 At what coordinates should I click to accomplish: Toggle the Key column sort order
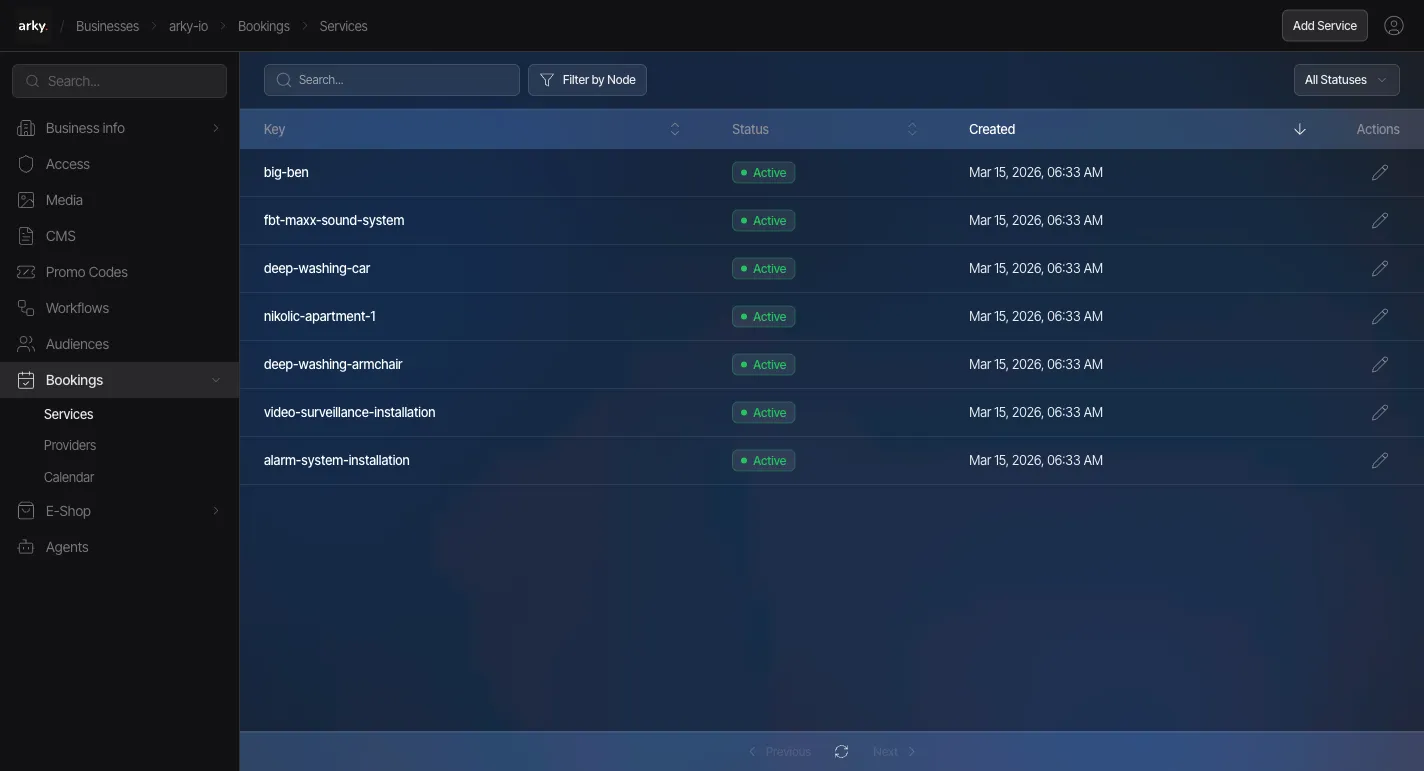tap(675, 128)
